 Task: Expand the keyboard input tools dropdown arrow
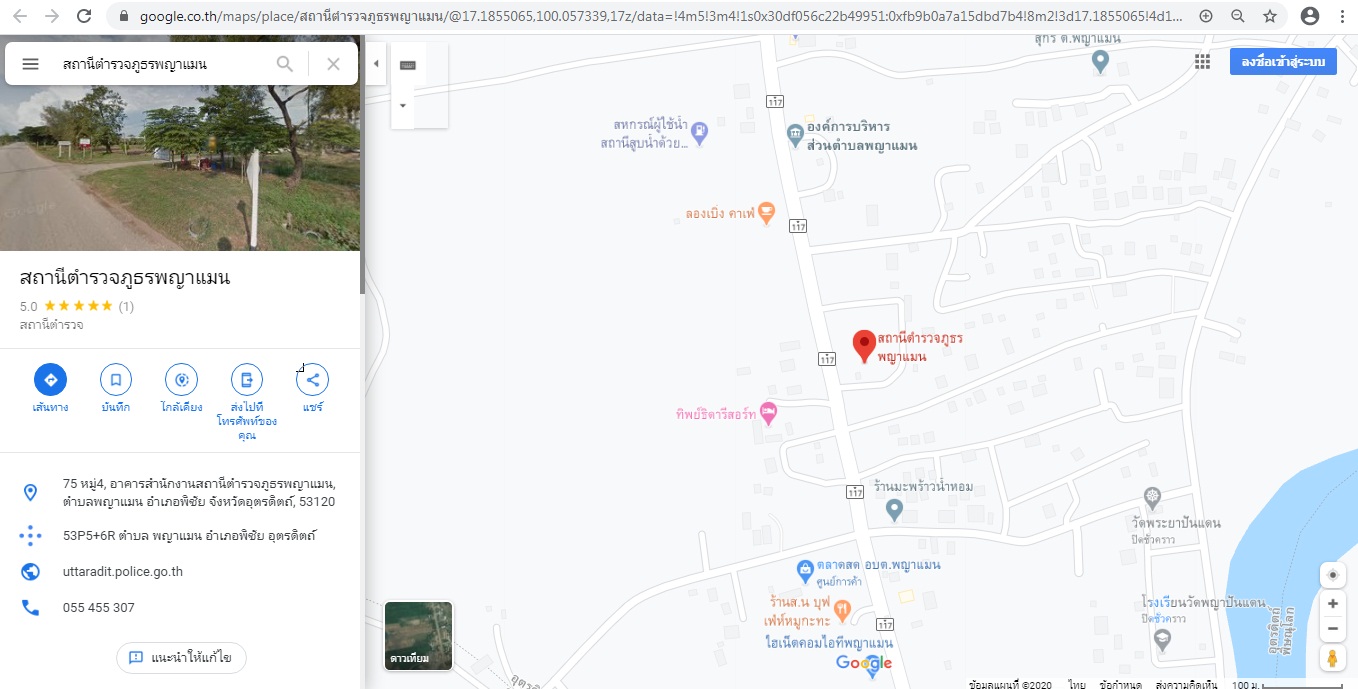point(403,105)
